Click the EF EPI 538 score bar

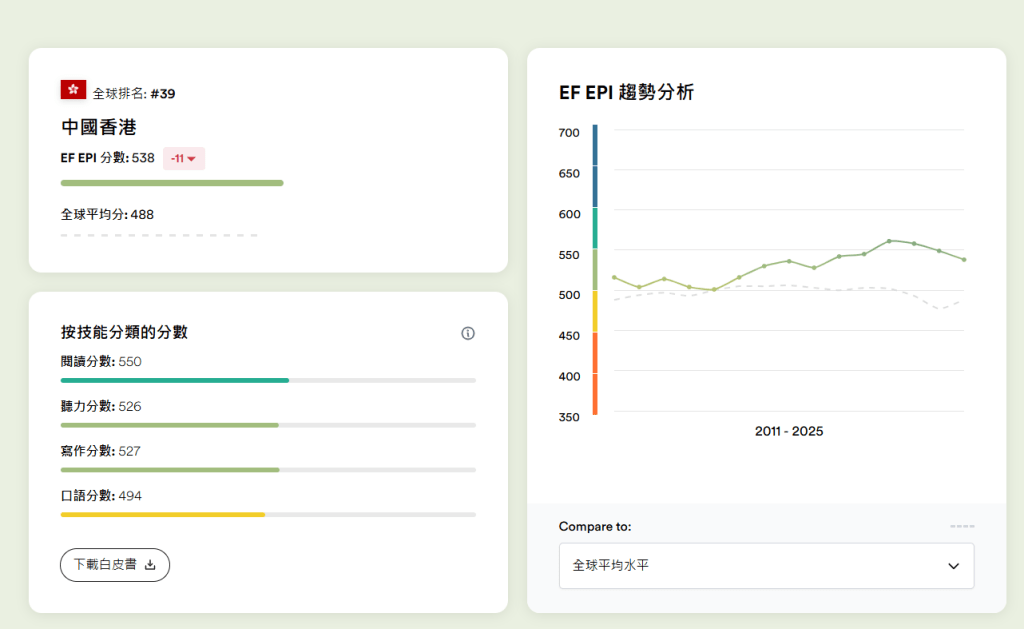[x=172, y=183]
